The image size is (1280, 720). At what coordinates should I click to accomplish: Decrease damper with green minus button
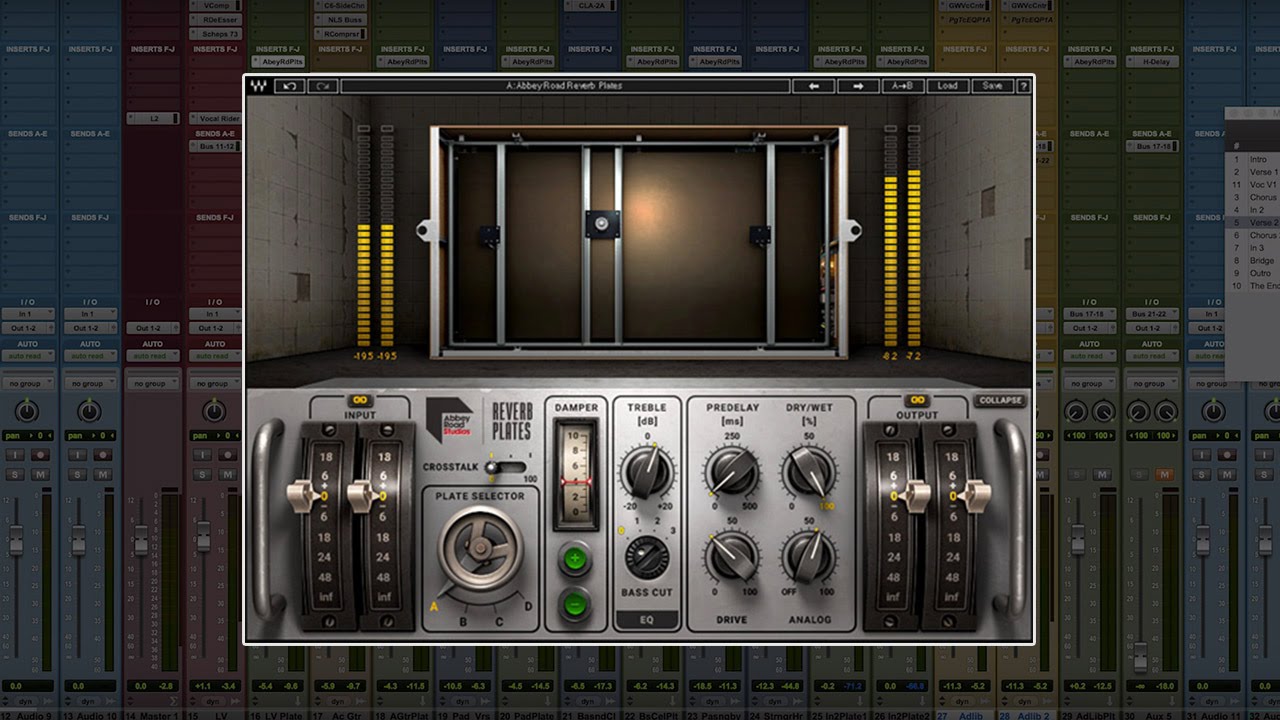coord(574,604)
